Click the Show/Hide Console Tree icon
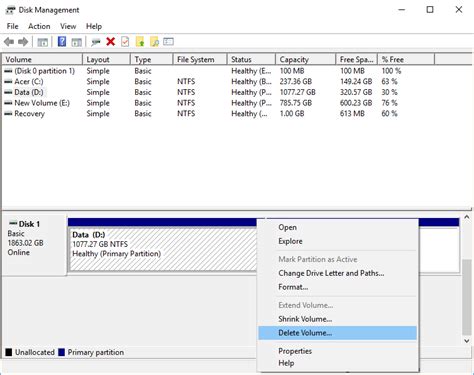474x375 pixels. (42, 42)
